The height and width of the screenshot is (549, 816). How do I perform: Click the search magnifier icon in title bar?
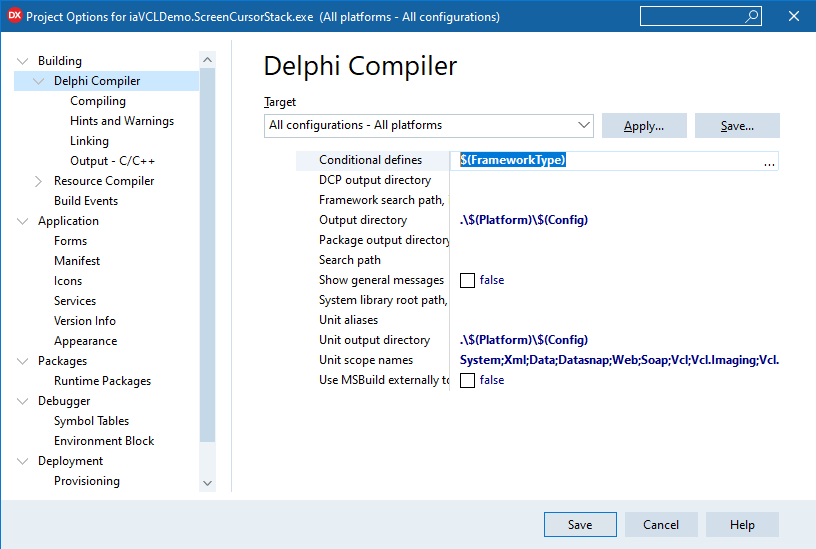coord(751,17)
